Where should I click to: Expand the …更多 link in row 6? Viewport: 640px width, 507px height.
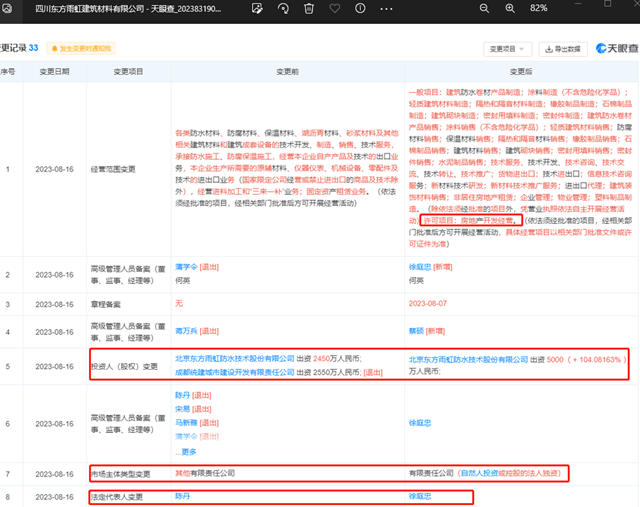[186, 452]
